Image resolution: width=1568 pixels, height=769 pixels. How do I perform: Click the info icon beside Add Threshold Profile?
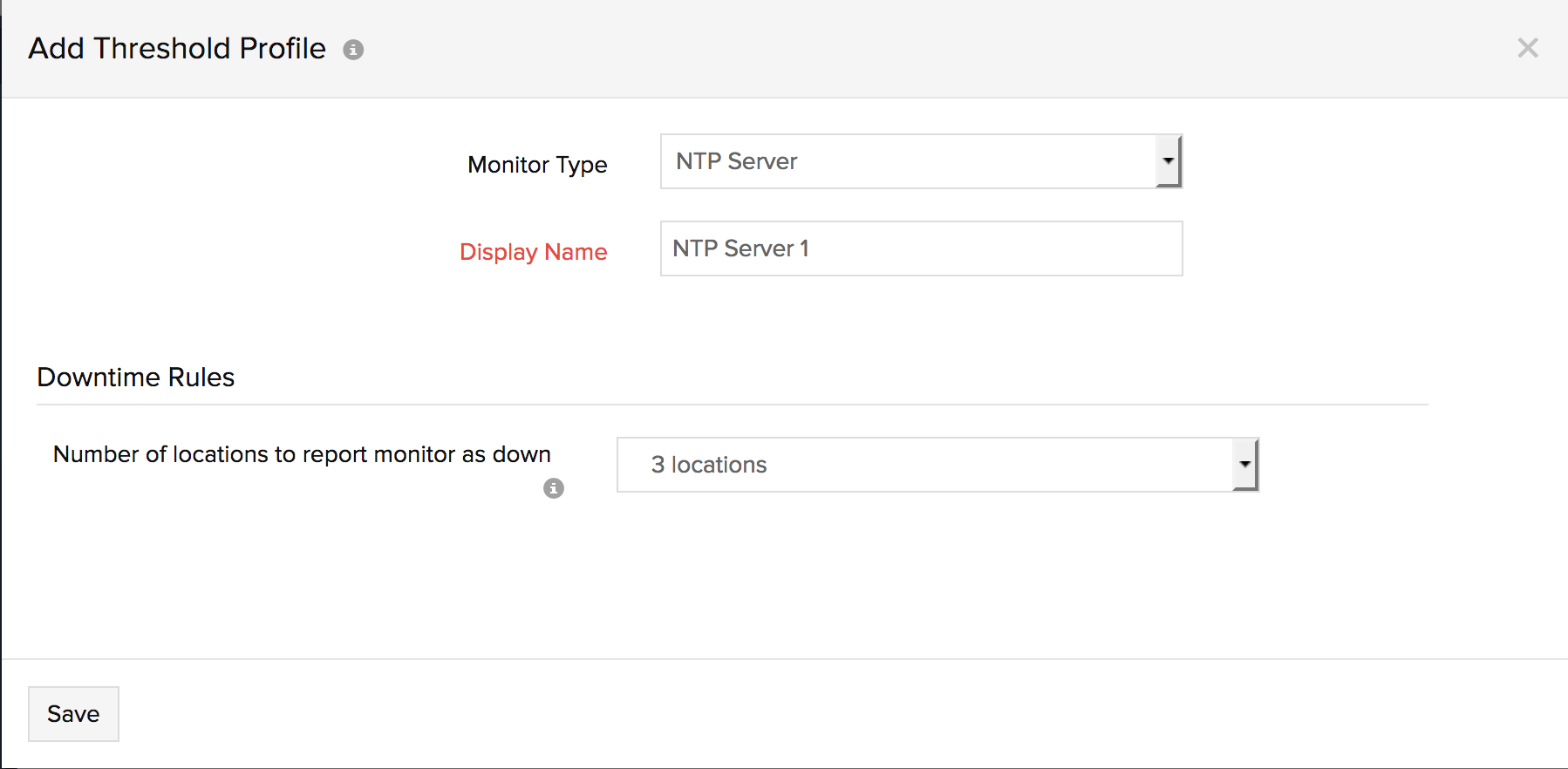(353, 50)
